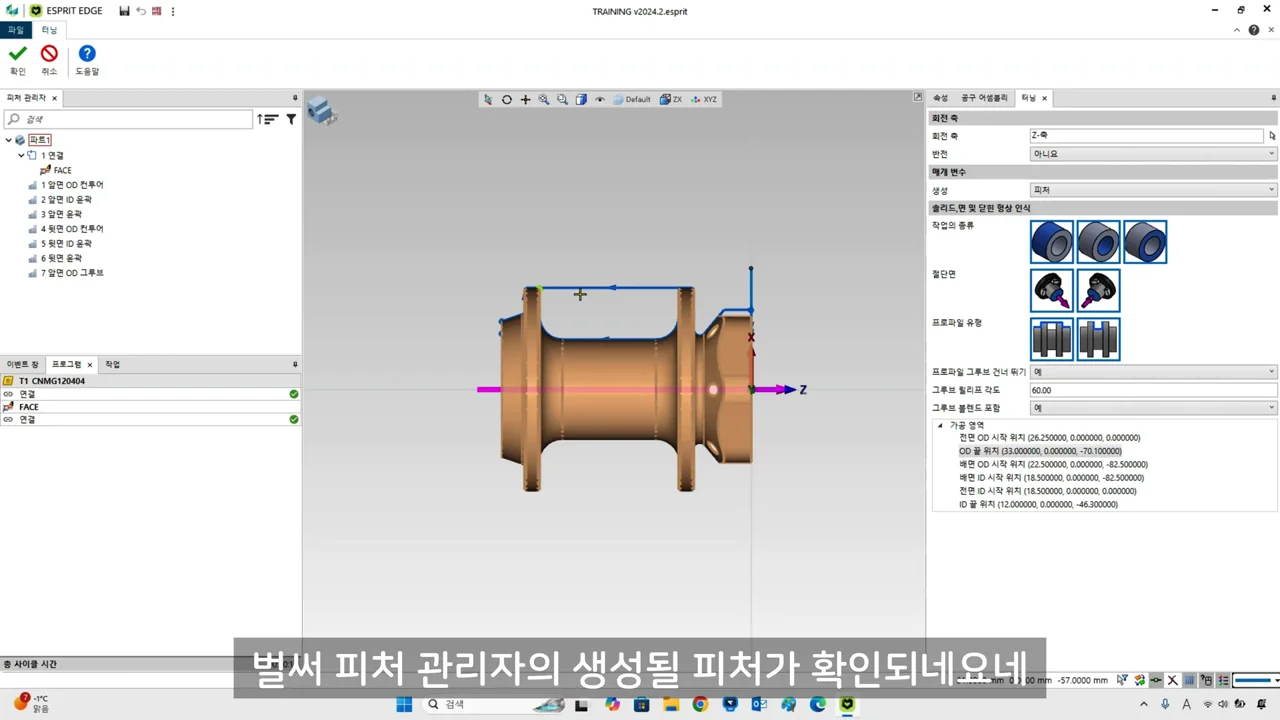Open the 그루브 블렌드 포함 dropdown
Viewport: 1280px width, 720px height.
[1153, 408]
